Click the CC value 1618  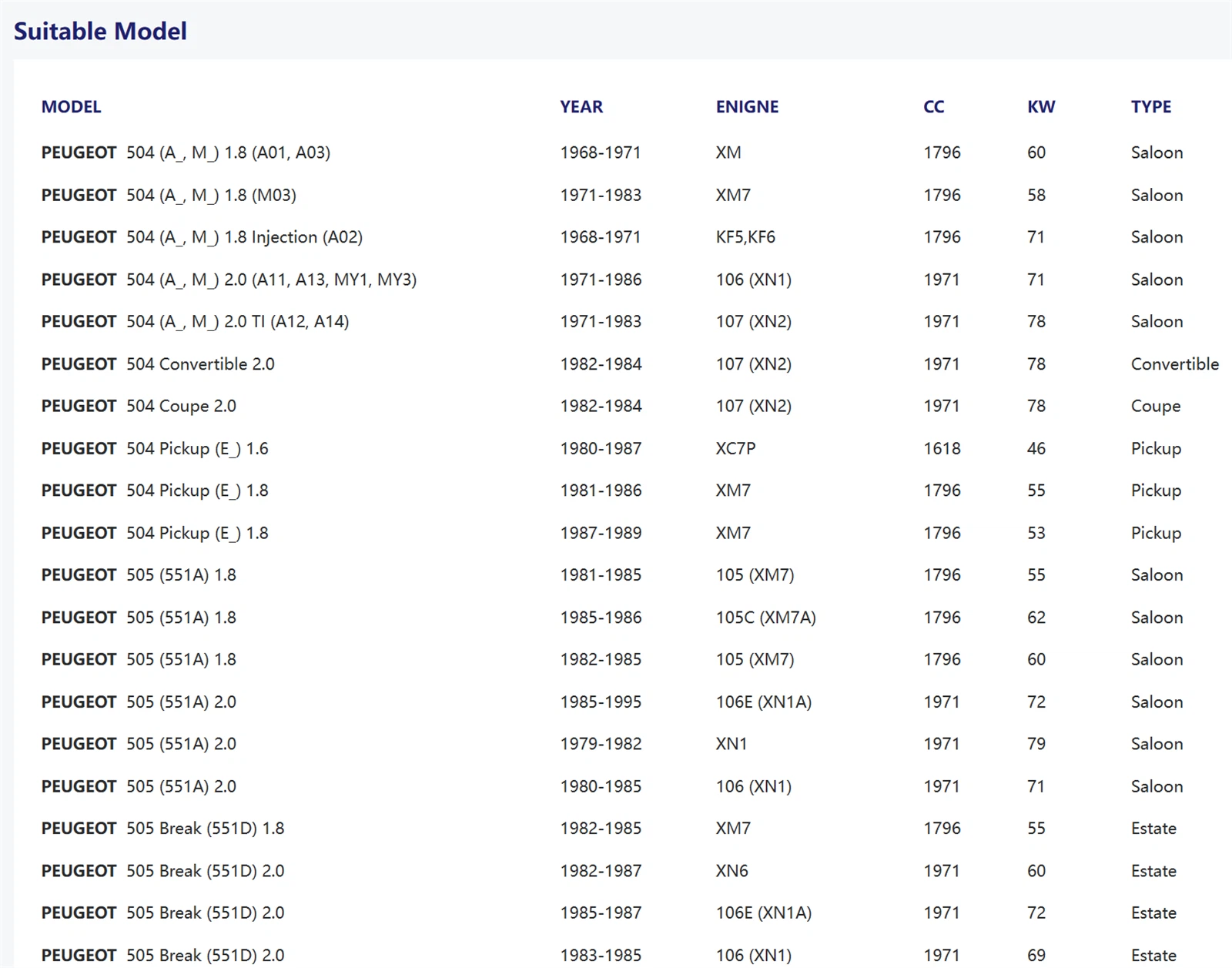pos(942,448)
